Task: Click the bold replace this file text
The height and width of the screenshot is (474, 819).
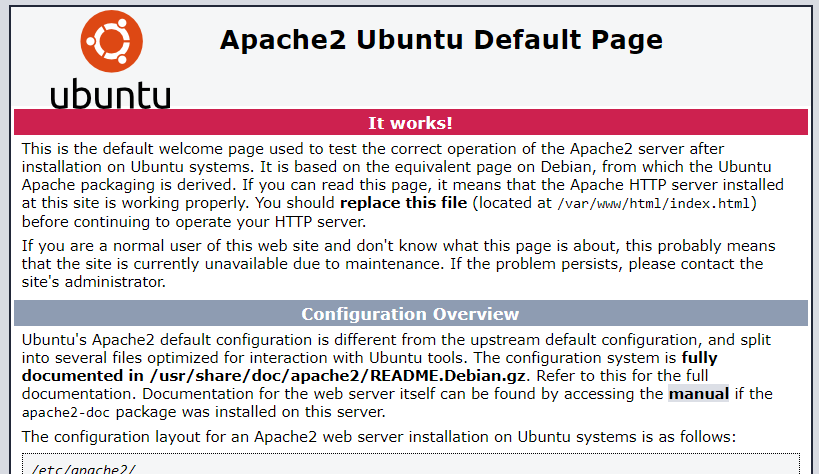Action: point(403,203)
